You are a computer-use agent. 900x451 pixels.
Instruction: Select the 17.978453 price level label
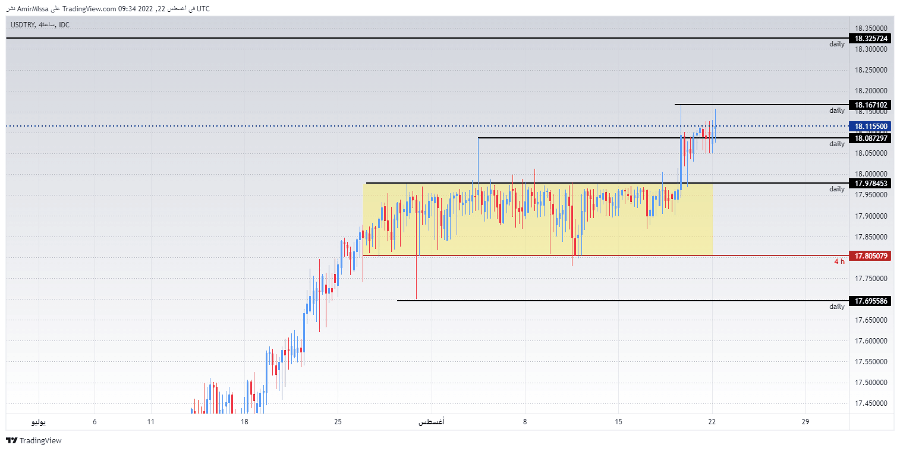871,184
